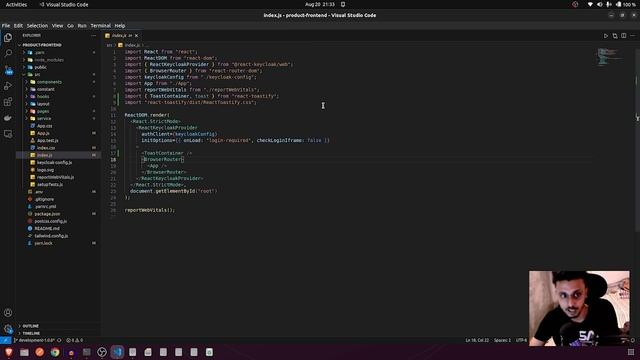Open the File menu
The height and width of the screenshot is (360, 640).
tap(6, 25)
